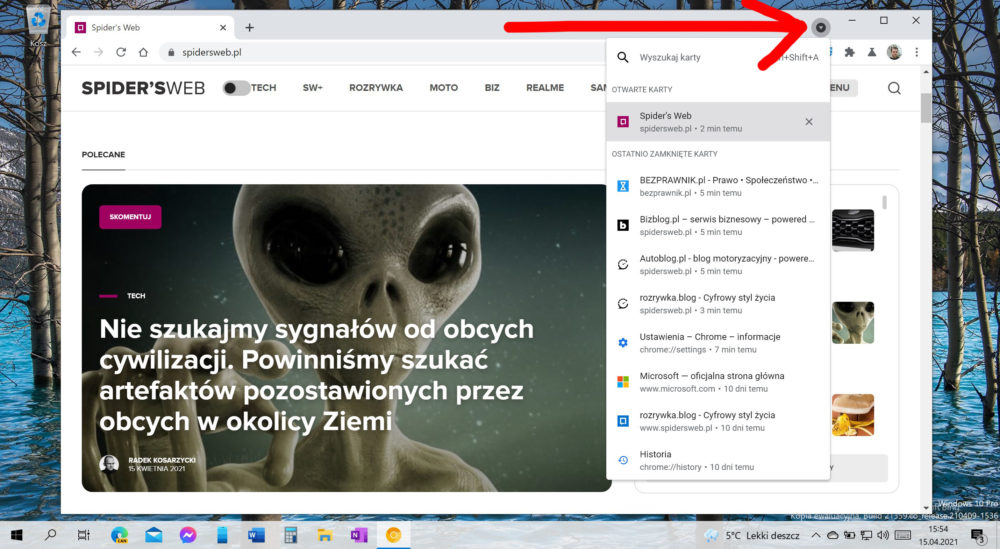The height and width of the screenshot is (549, 1000).
Task: Launch Microsoft Edge Canary from taskbar
Action: tap(119, 535)
